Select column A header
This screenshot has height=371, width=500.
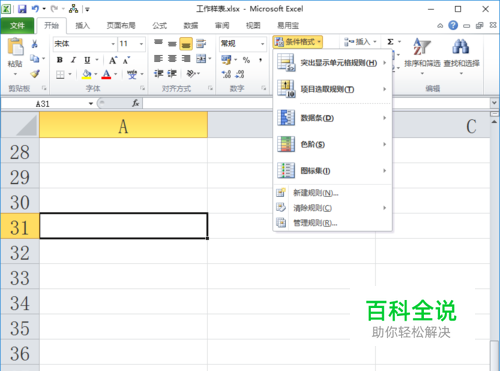point(123,126)
